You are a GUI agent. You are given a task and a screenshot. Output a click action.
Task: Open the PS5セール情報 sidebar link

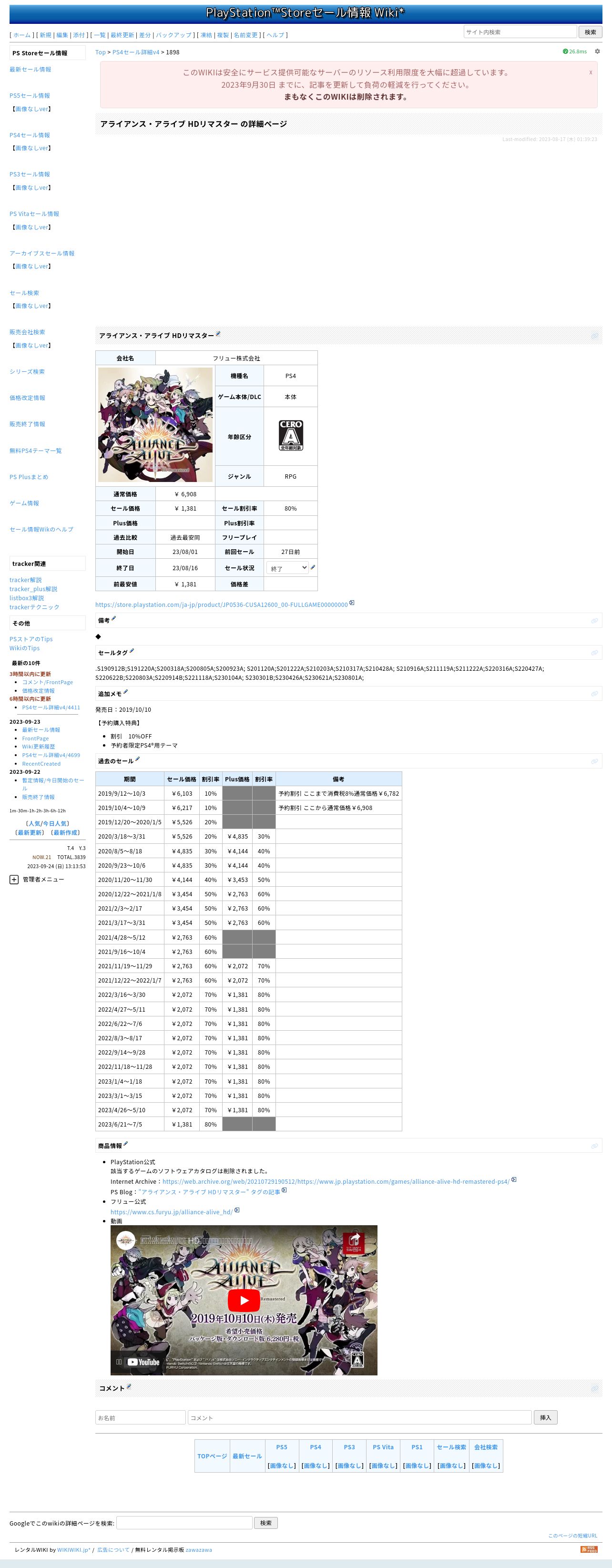coord(30,95)
